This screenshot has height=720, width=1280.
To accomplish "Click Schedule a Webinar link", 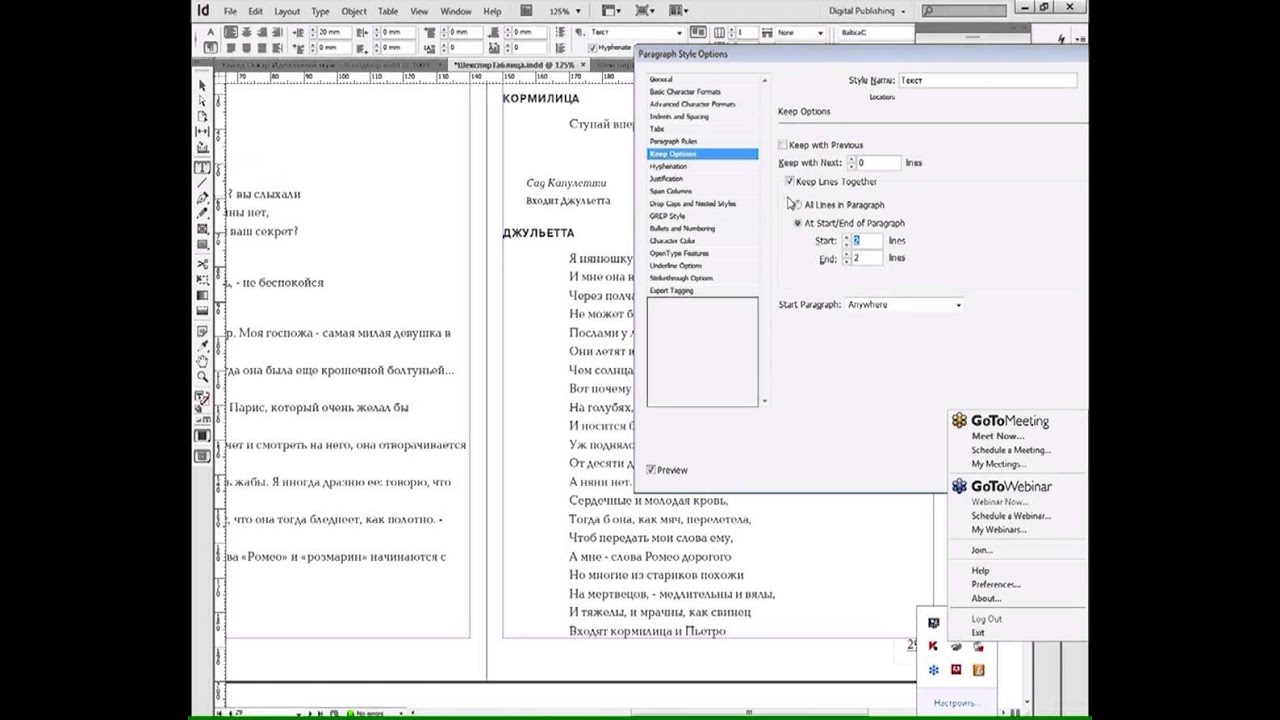I will (1011, 516).
